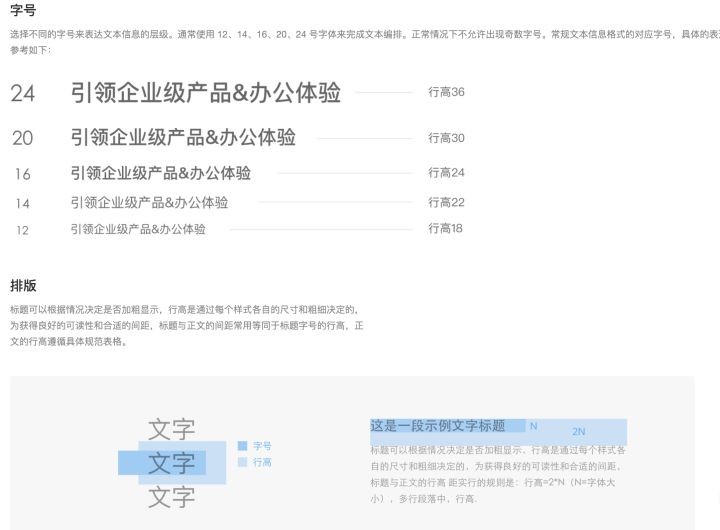Click the top 文字 sample in diagram

(x=171, y=430)
